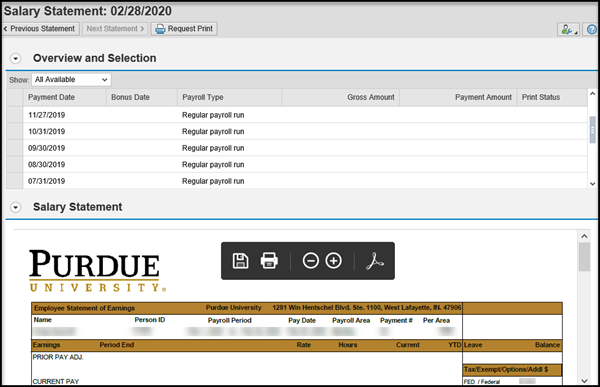Open the help icon
Image resolution: width=600 pixels, height=387 pixels.
(x=592, y=29)
